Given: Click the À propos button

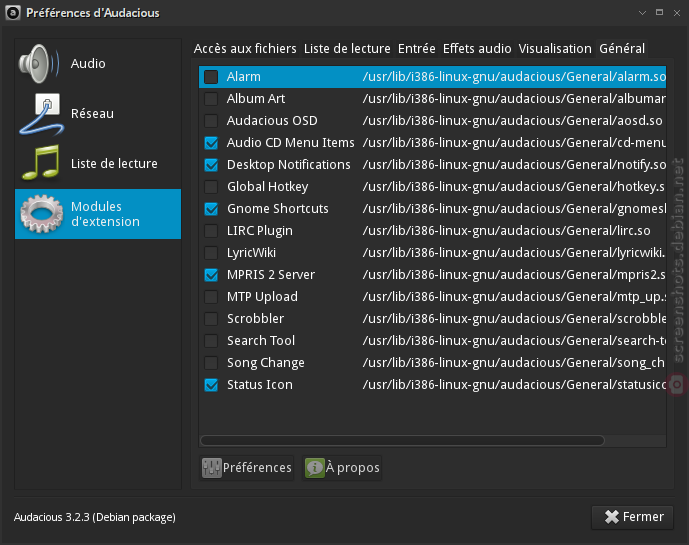Looking at the screenshot, I should tap(342, 468).
